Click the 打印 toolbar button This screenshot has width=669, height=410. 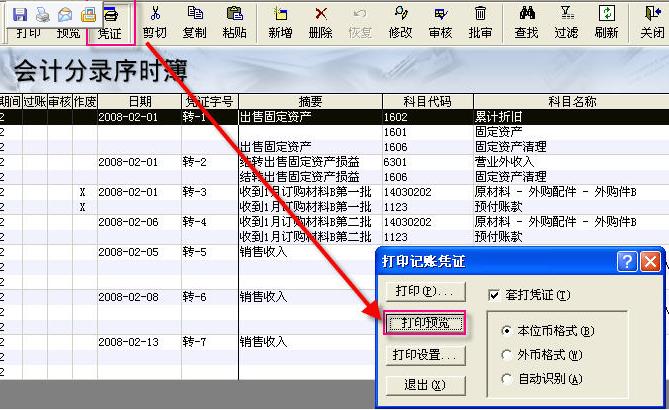pos(28,33)
